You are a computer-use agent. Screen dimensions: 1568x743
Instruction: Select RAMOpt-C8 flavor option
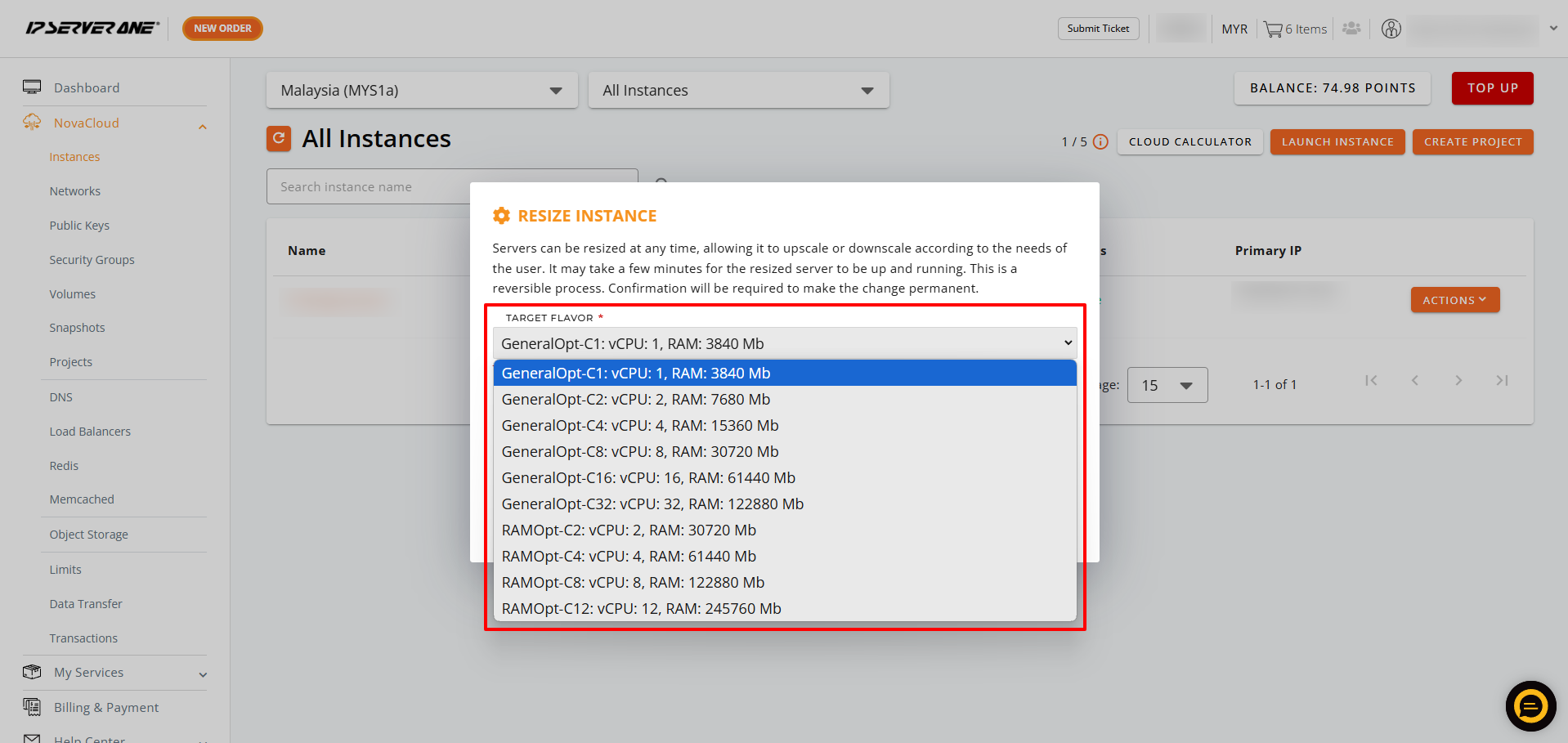785,582
